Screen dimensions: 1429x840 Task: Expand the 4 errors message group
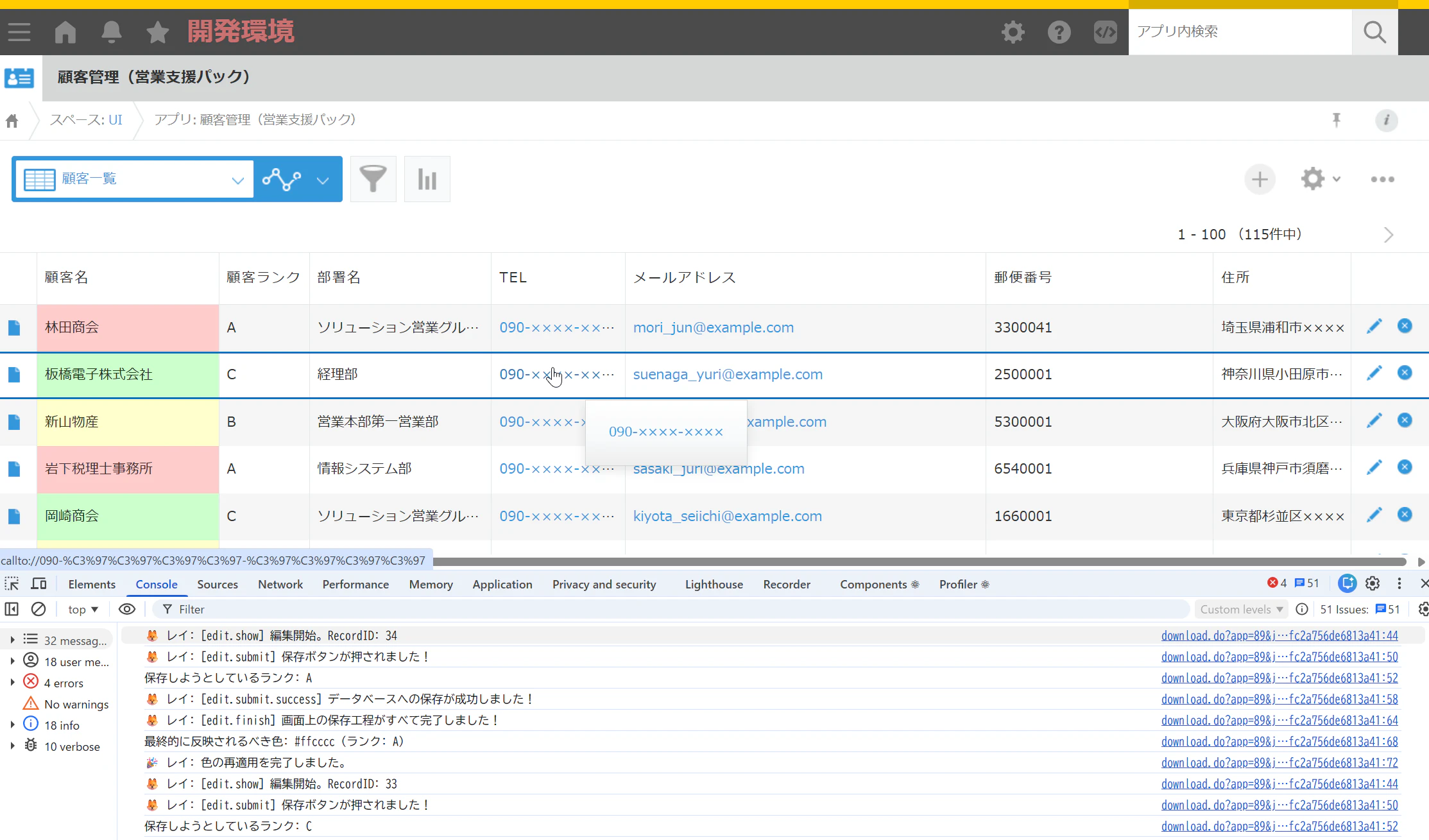pos(12,683)
